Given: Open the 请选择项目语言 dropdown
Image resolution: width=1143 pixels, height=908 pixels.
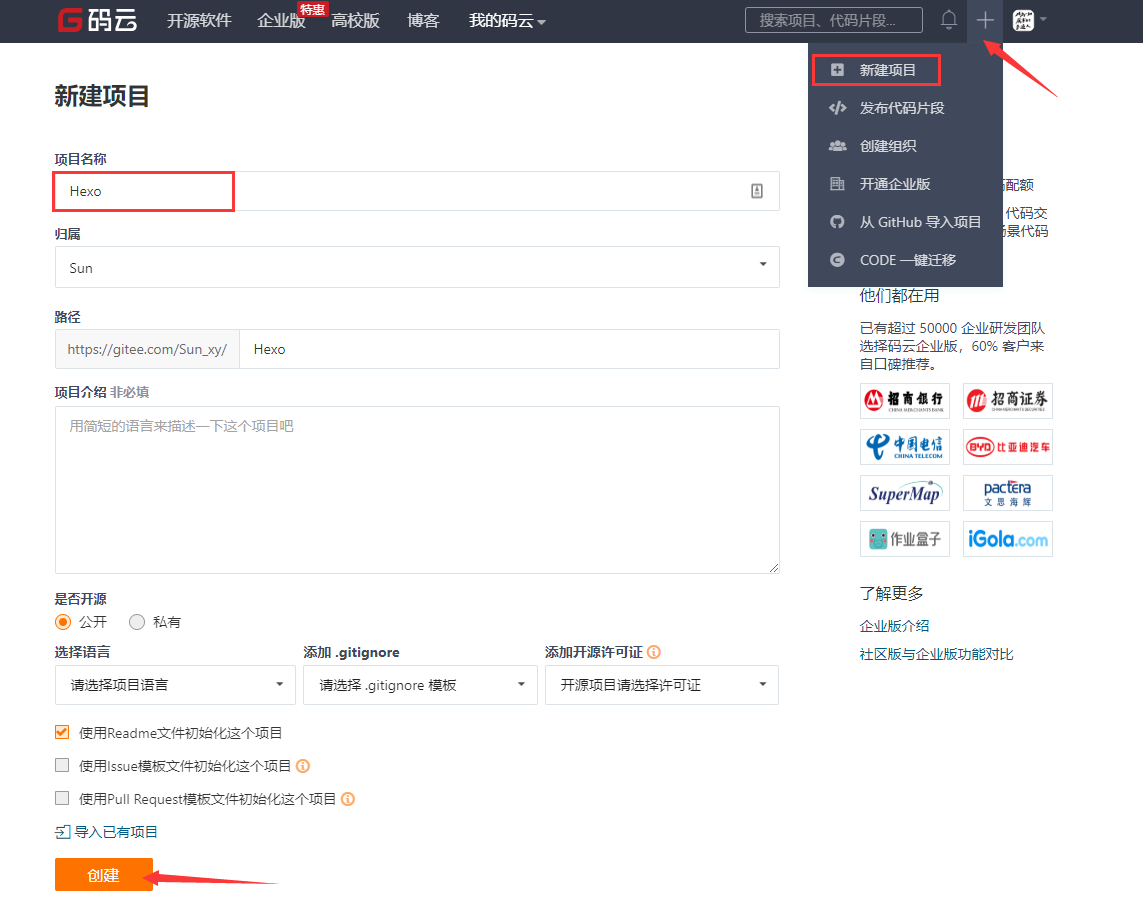Looking at the screenshot, I should pos(175,685).
